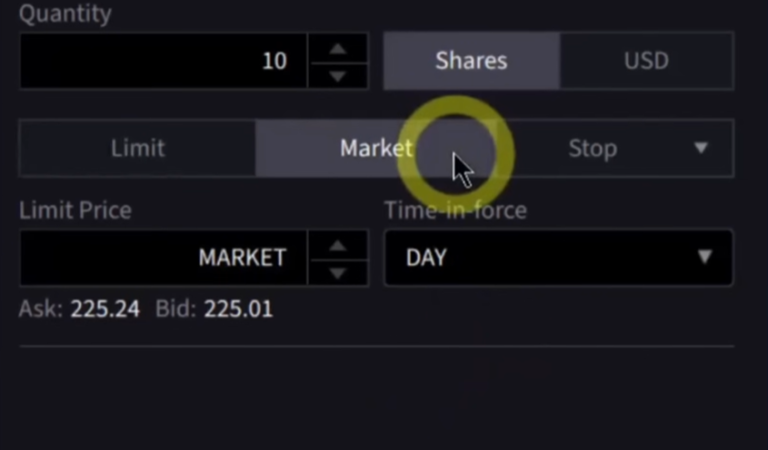
Task: Click the Limit Price field showing MARKET
Action: point(164,257)
